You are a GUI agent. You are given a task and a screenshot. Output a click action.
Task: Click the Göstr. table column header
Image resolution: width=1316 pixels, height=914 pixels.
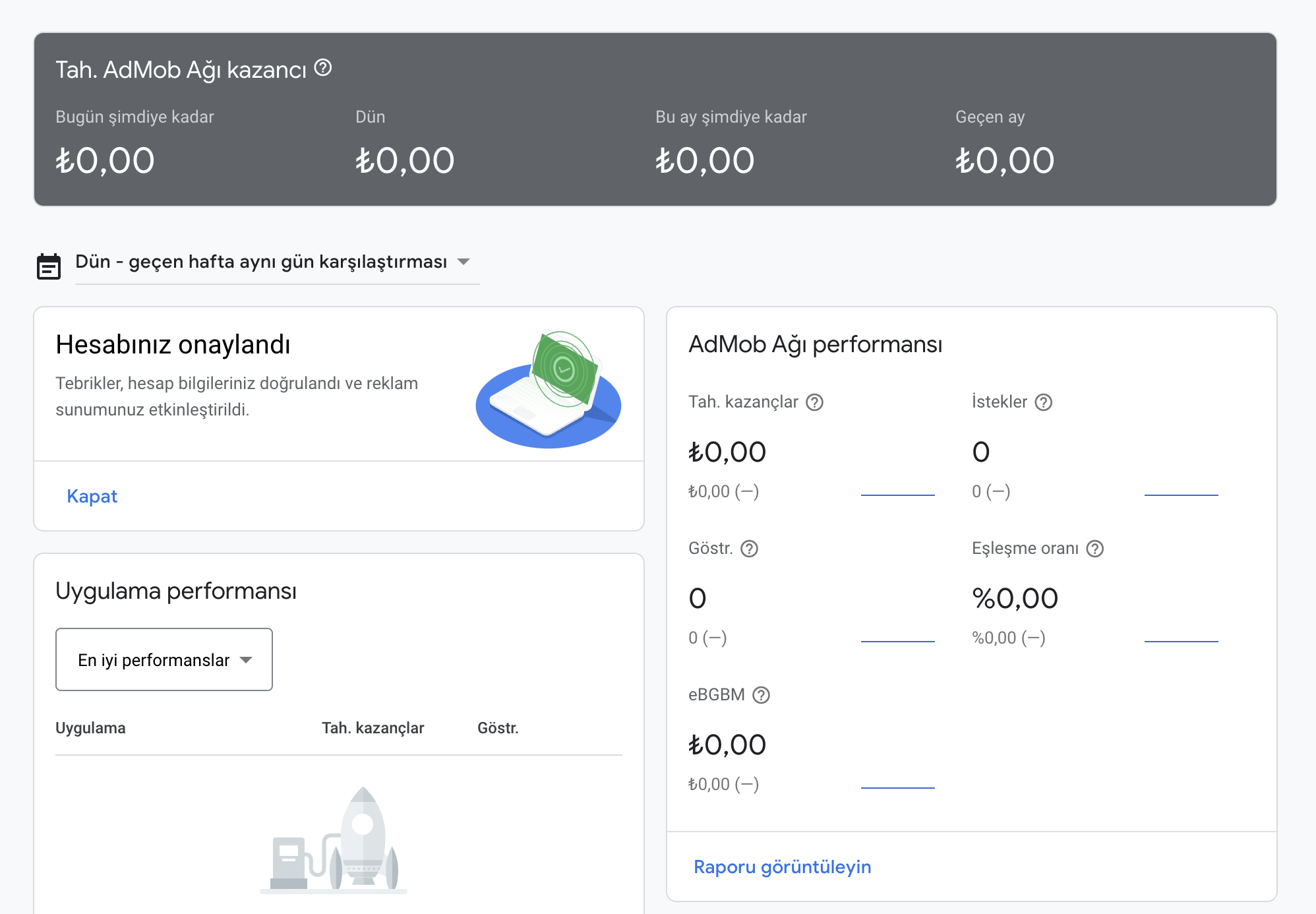(498, 728)
